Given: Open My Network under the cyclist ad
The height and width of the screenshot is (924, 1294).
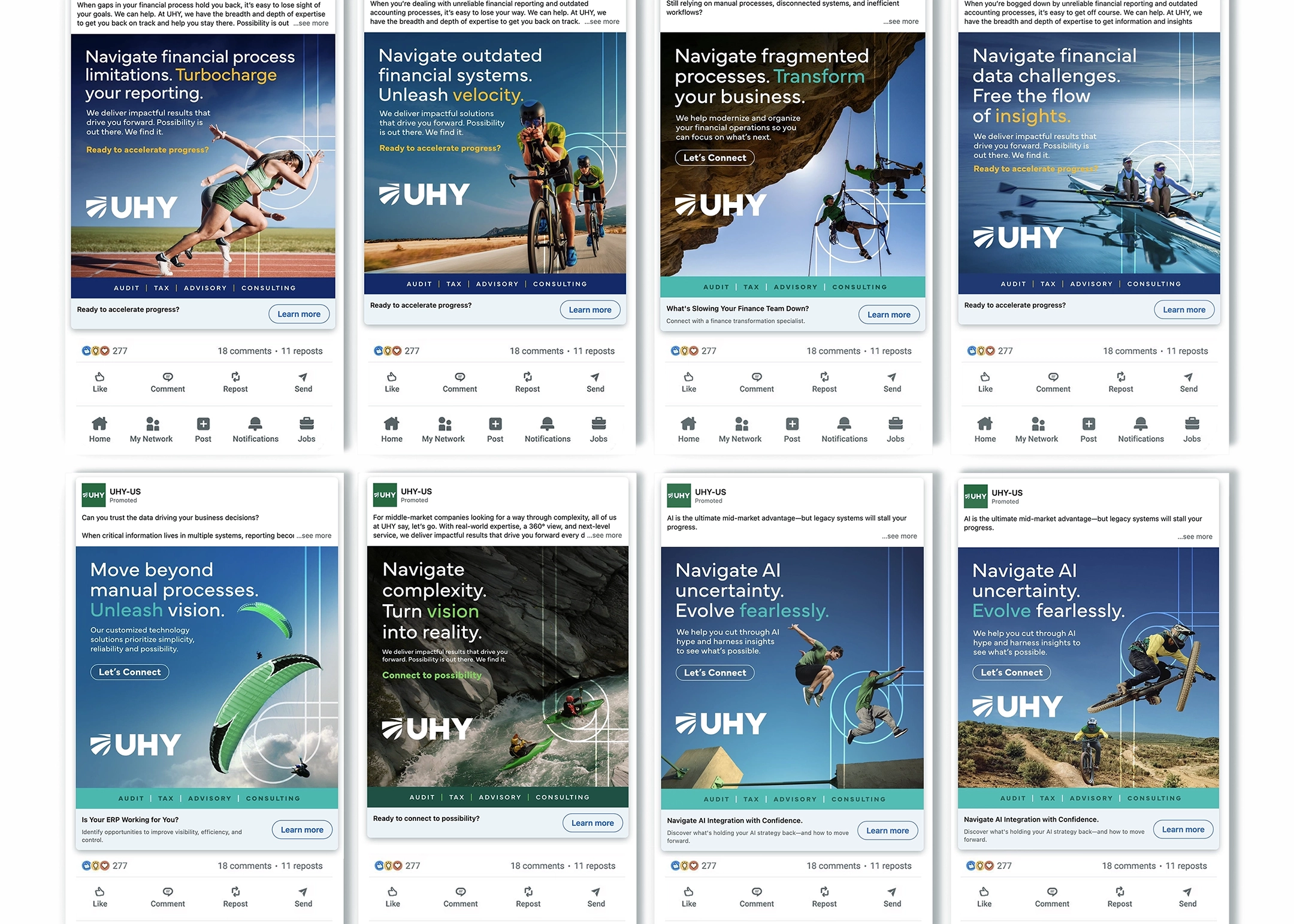Looking at the screenshot, I should tap(443, 430).
